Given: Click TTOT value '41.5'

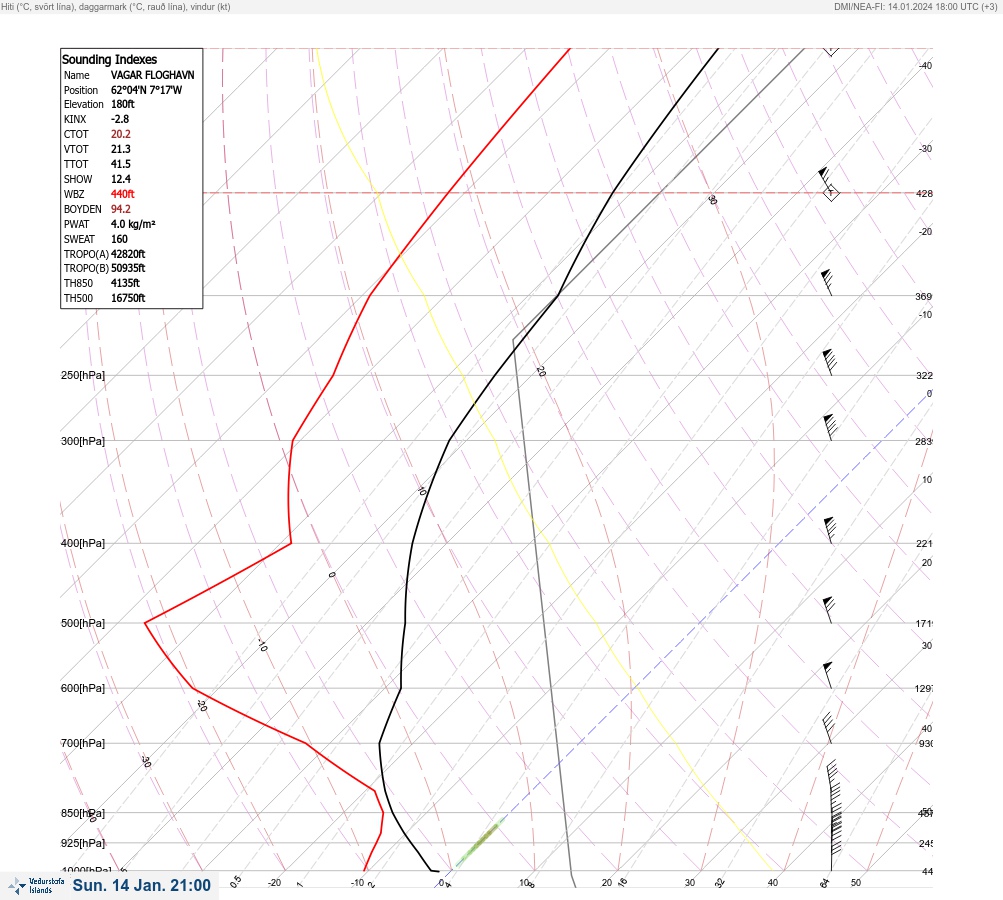Looking at the screenshot, I should [120, 164].
